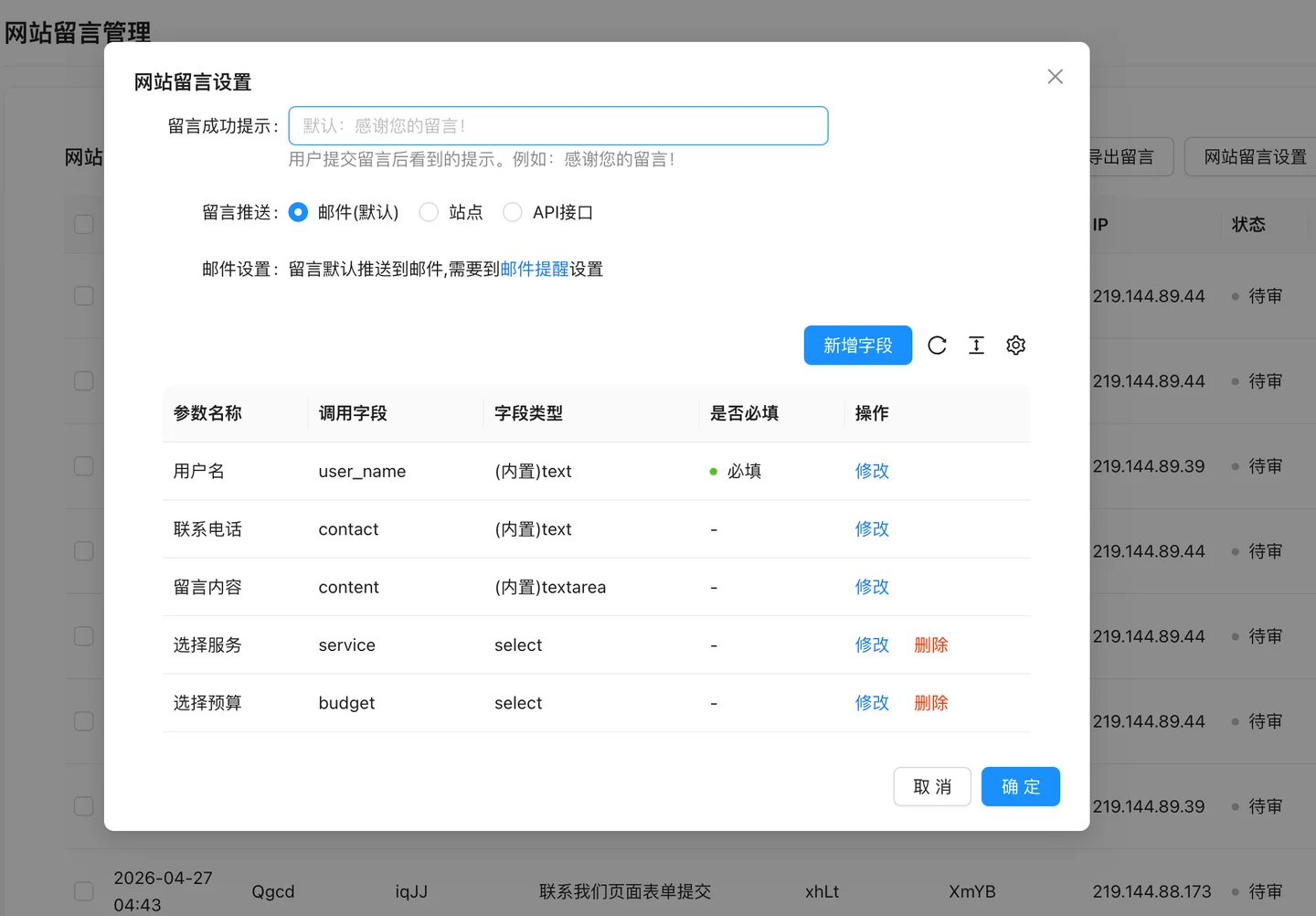Confirm with the 确定 button
The image size is (1316, 916).
click(1021, 787)
